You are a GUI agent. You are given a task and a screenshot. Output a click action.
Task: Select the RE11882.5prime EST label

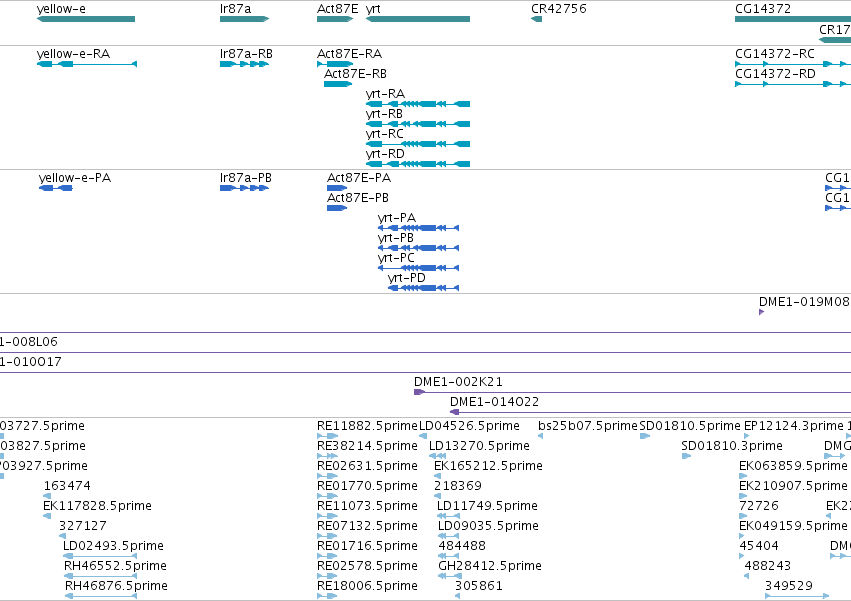click(x=367, y=426)
